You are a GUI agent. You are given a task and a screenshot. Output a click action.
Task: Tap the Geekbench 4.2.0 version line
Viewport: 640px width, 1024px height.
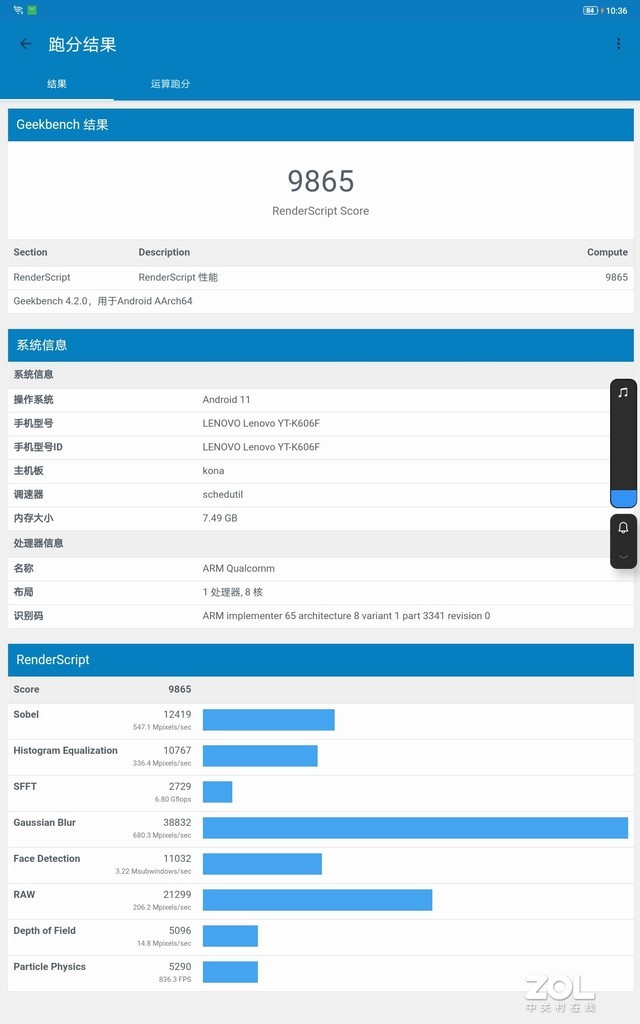(103, 301)
